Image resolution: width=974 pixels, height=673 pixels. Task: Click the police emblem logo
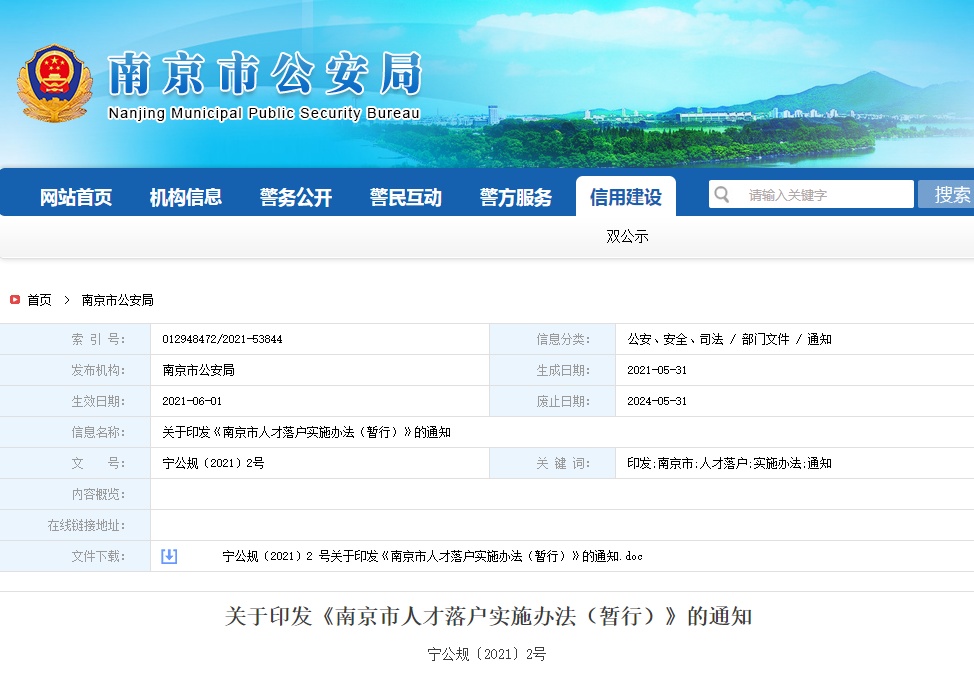(x=54, y=83)
